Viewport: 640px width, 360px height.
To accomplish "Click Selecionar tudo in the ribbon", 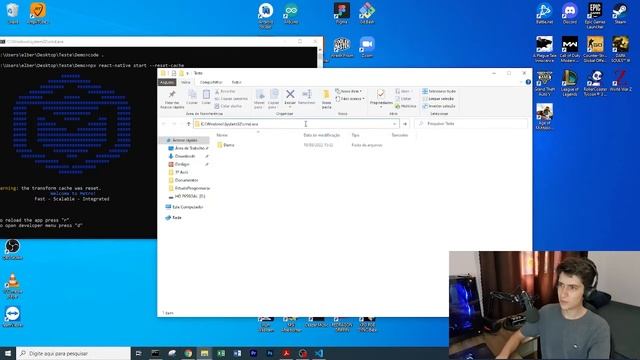I will point(439,91).
